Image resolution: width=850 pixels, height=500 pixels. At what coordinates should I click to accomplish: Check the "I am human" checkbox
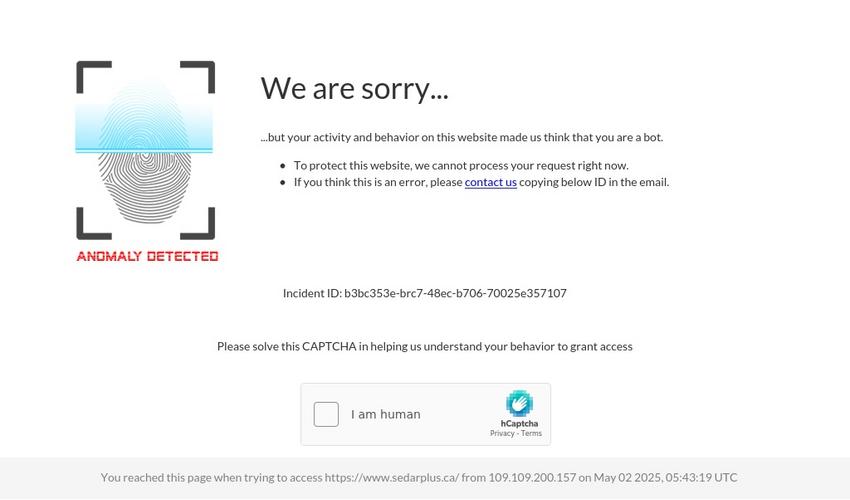tap(326, 414)
